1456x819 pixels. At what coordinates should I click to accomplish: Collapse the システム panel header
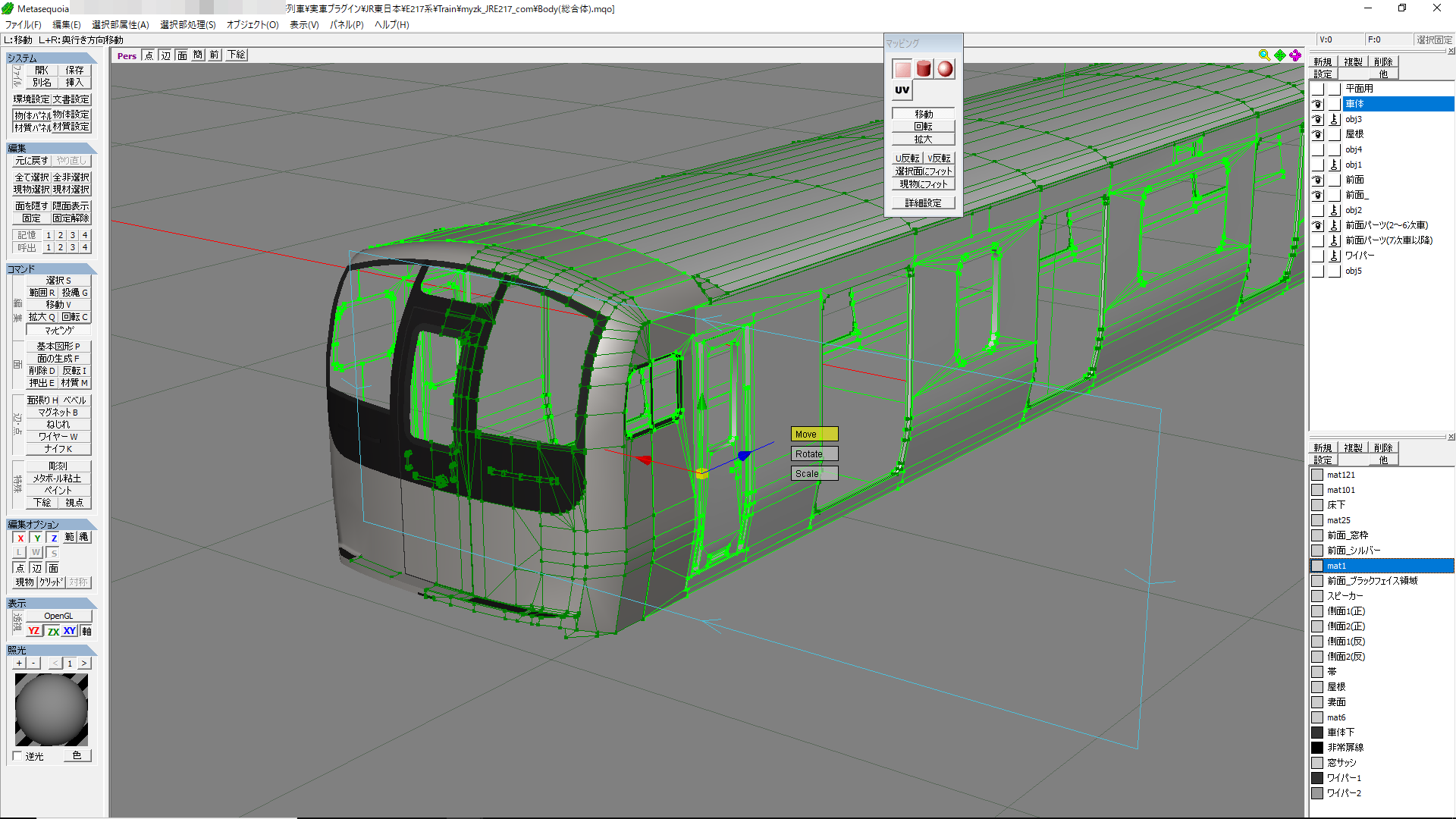[52, 58]
